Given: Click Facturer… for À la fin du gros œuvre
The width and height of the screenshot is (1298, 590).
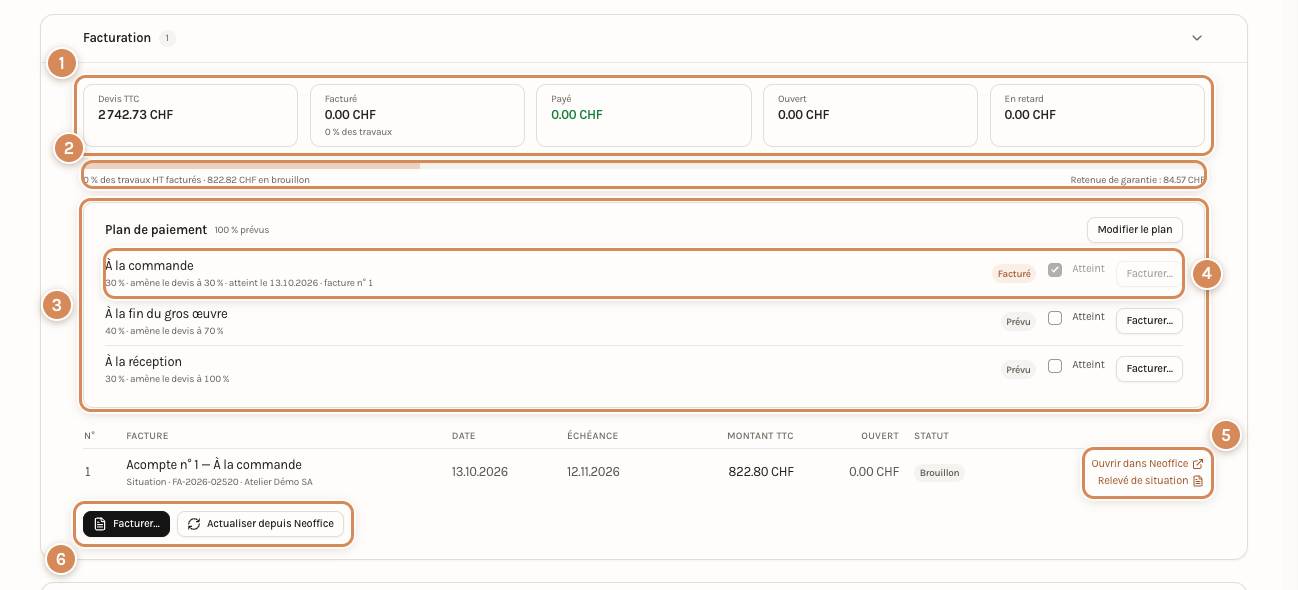Looking at the screenshot, I should [x=1149, y=321].
